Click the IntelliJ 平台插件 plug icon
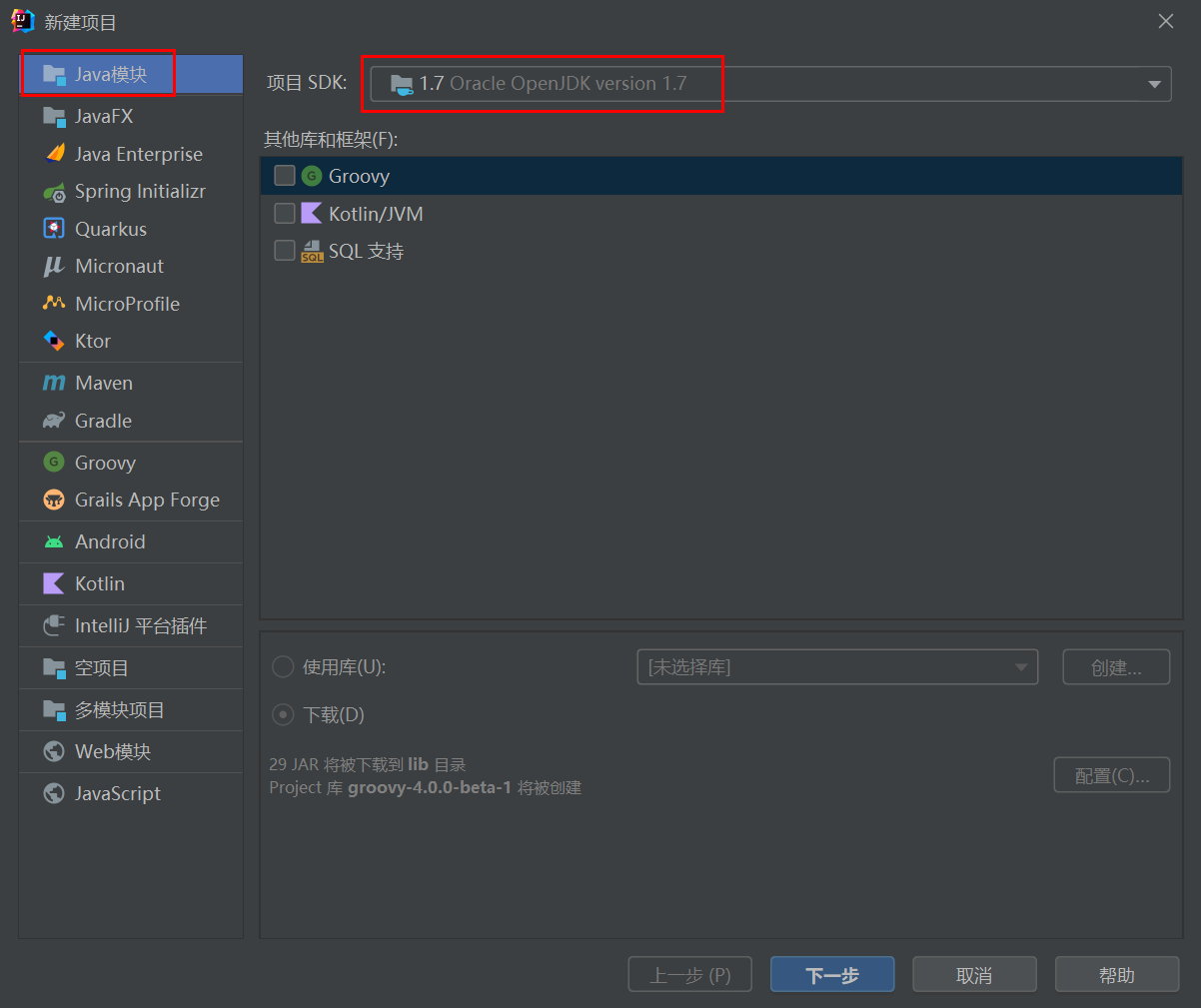 click(x=54, y=625)
